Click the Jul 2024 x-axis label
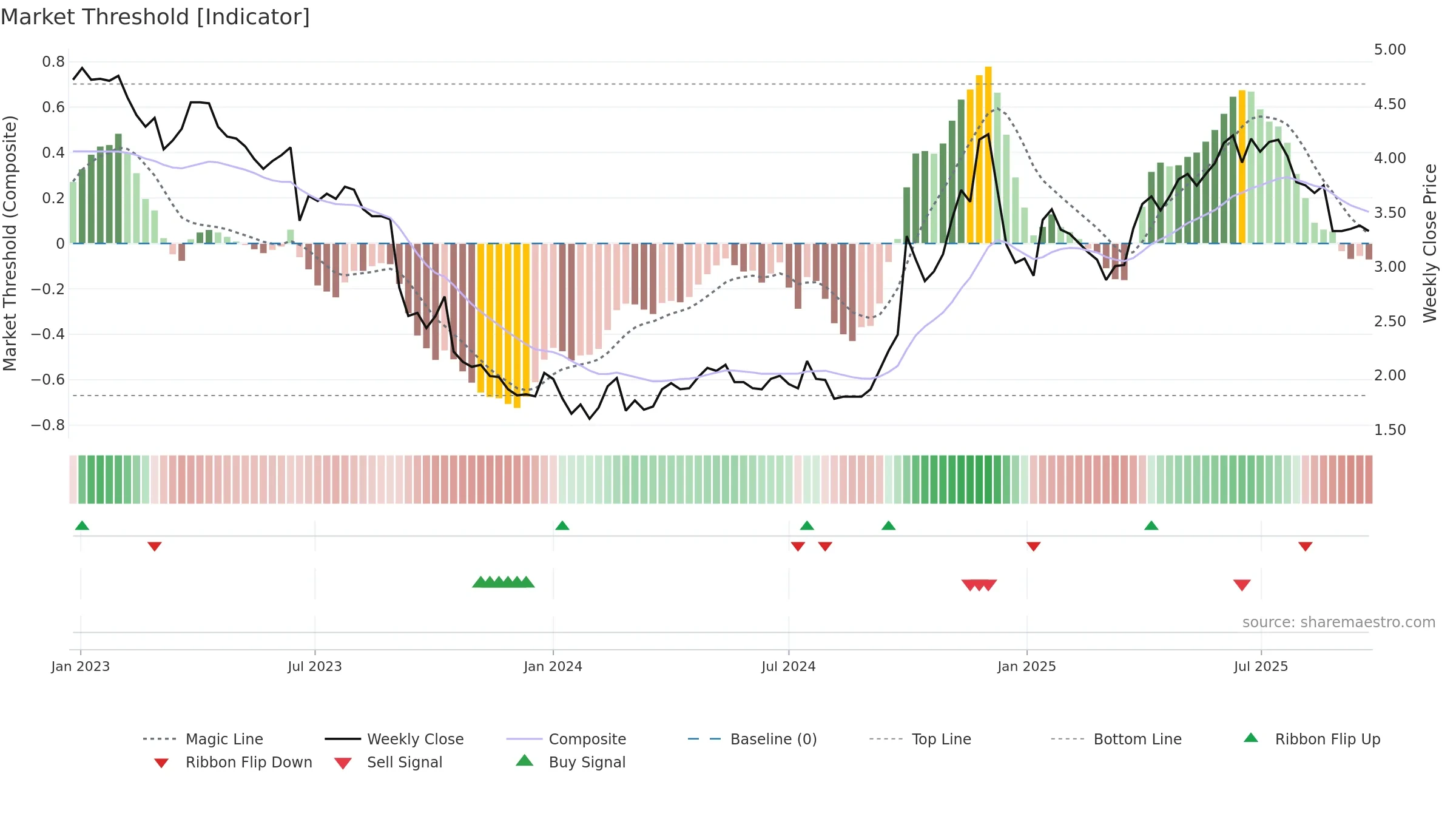 click(x=789, y=666)
